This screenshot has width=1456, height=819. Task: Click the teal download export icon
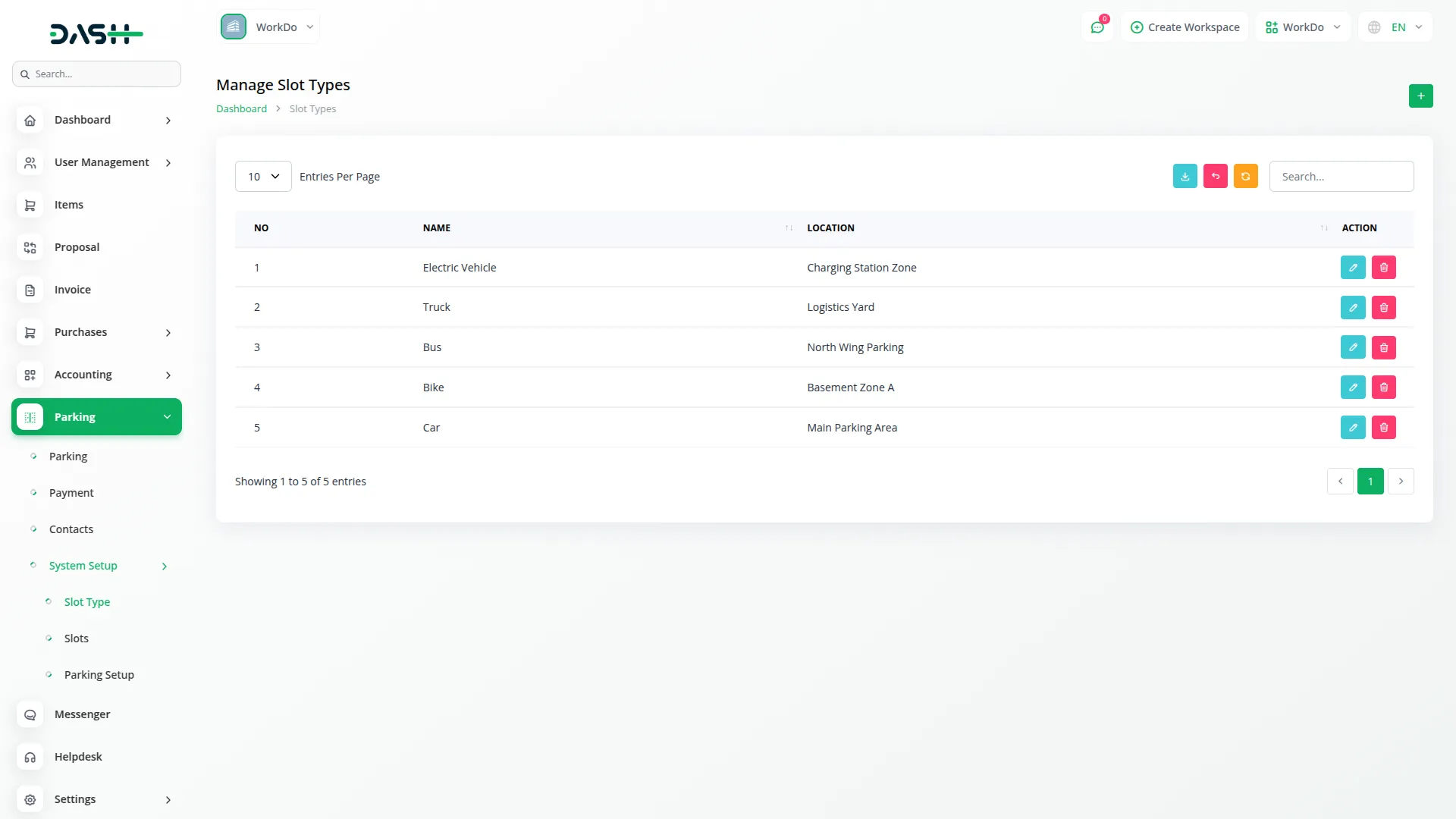pyautogui.click(x=1185, y=176)
